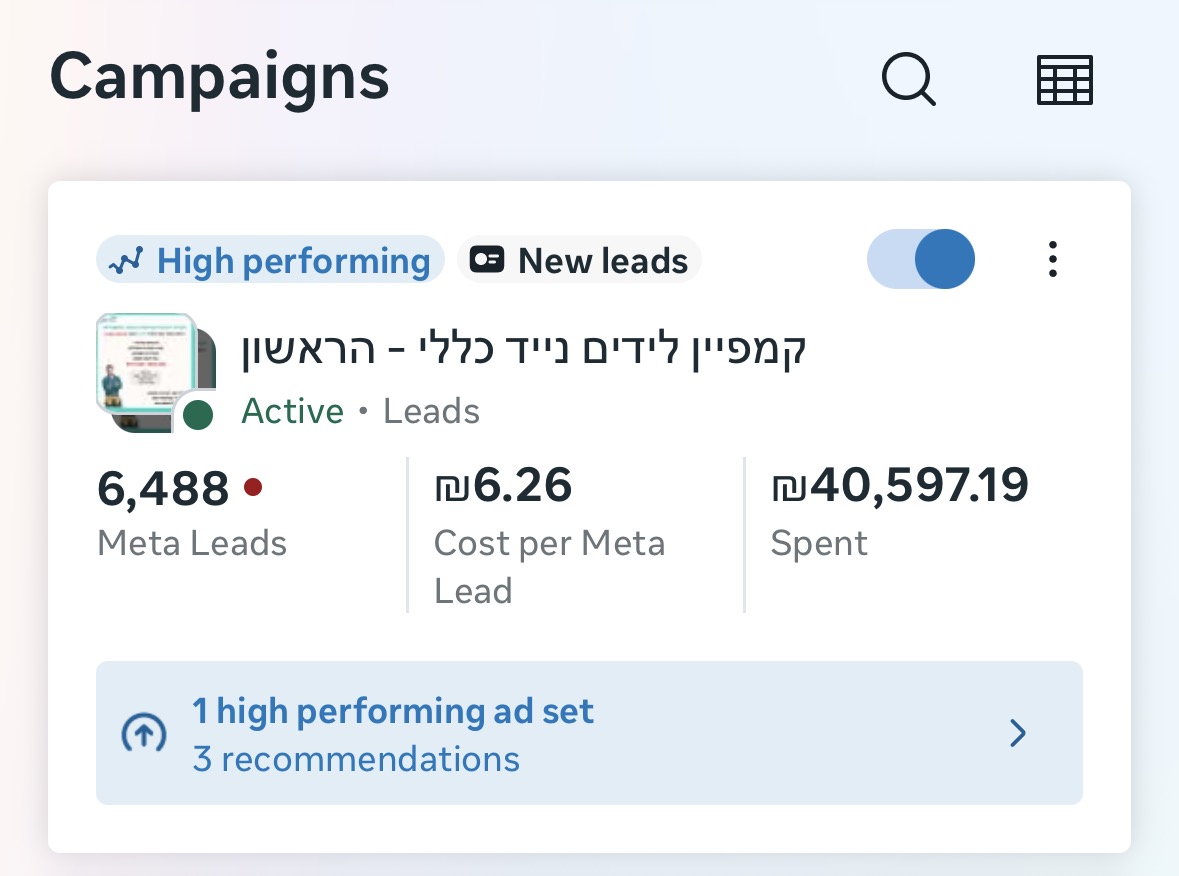
Task: Click the upward arrow recommendations icon
Action: coord(143,734)
